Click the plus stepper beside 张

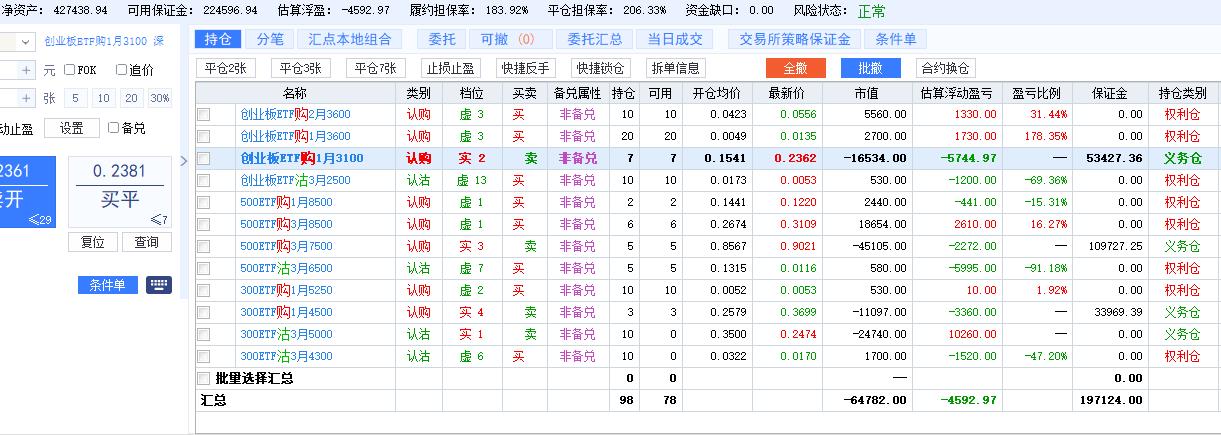pyautogui.click(x=24, y=98)
